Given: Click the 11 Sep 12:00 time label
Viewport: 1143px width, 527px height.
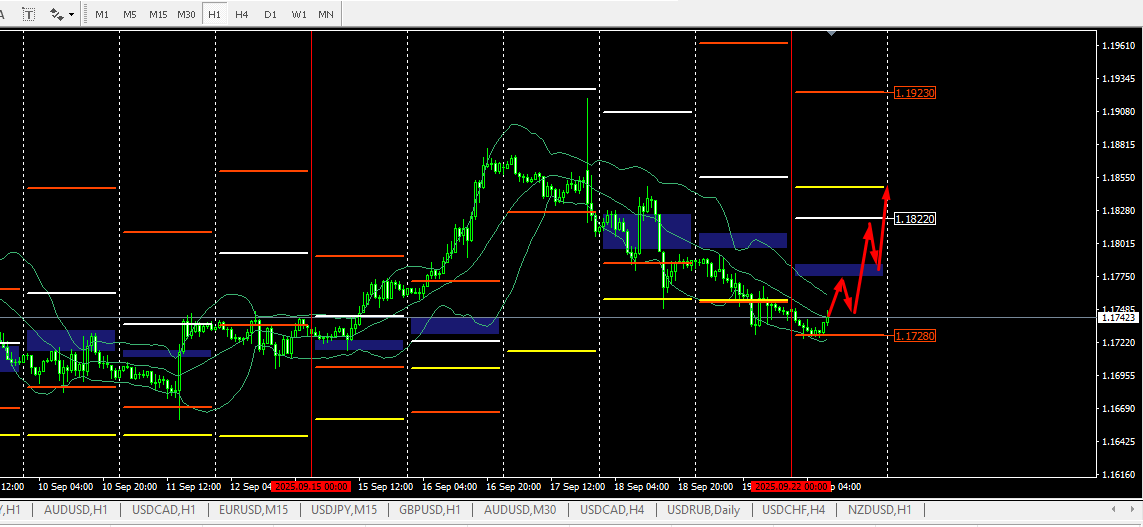Looking at the screenshot, I should [193, 486].
